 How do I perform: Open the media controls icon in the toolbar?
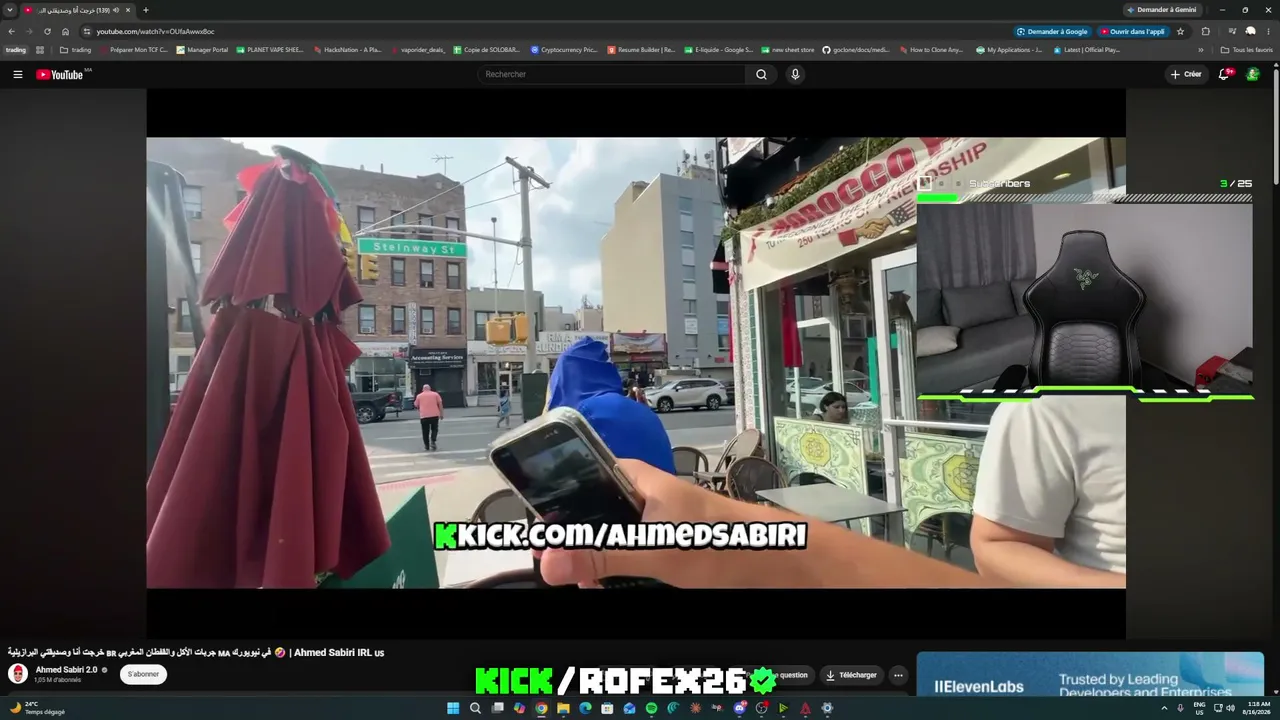point(1232,31)
